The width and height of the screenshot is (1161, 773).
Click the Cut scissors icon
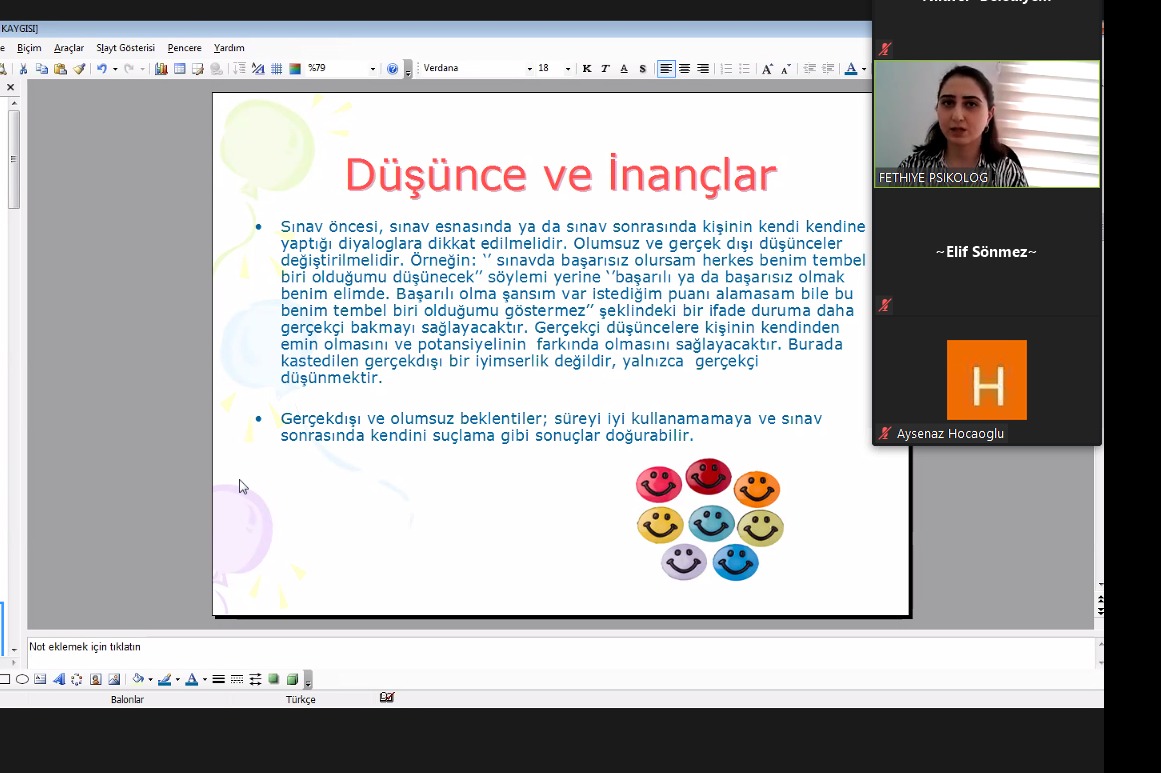coord(23,69)
